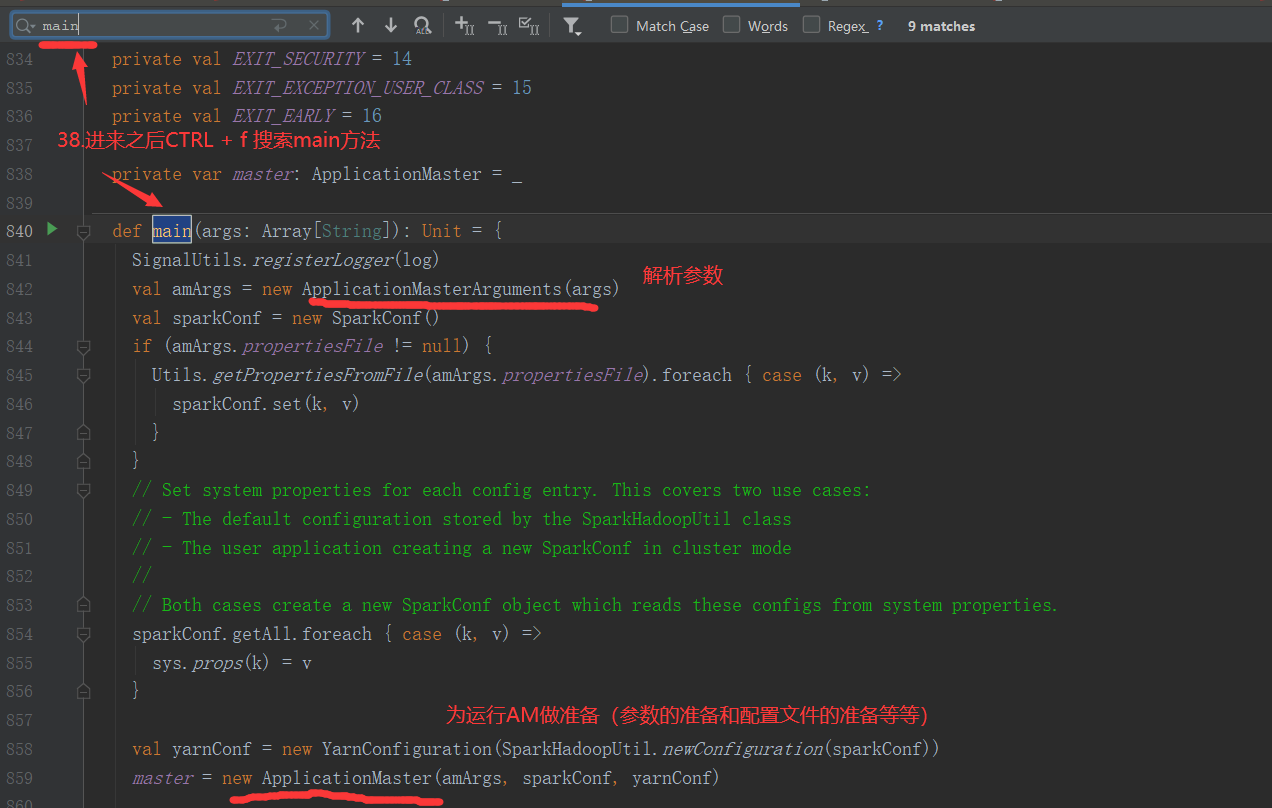Click the fold end marker at line 853

(84, 605)
